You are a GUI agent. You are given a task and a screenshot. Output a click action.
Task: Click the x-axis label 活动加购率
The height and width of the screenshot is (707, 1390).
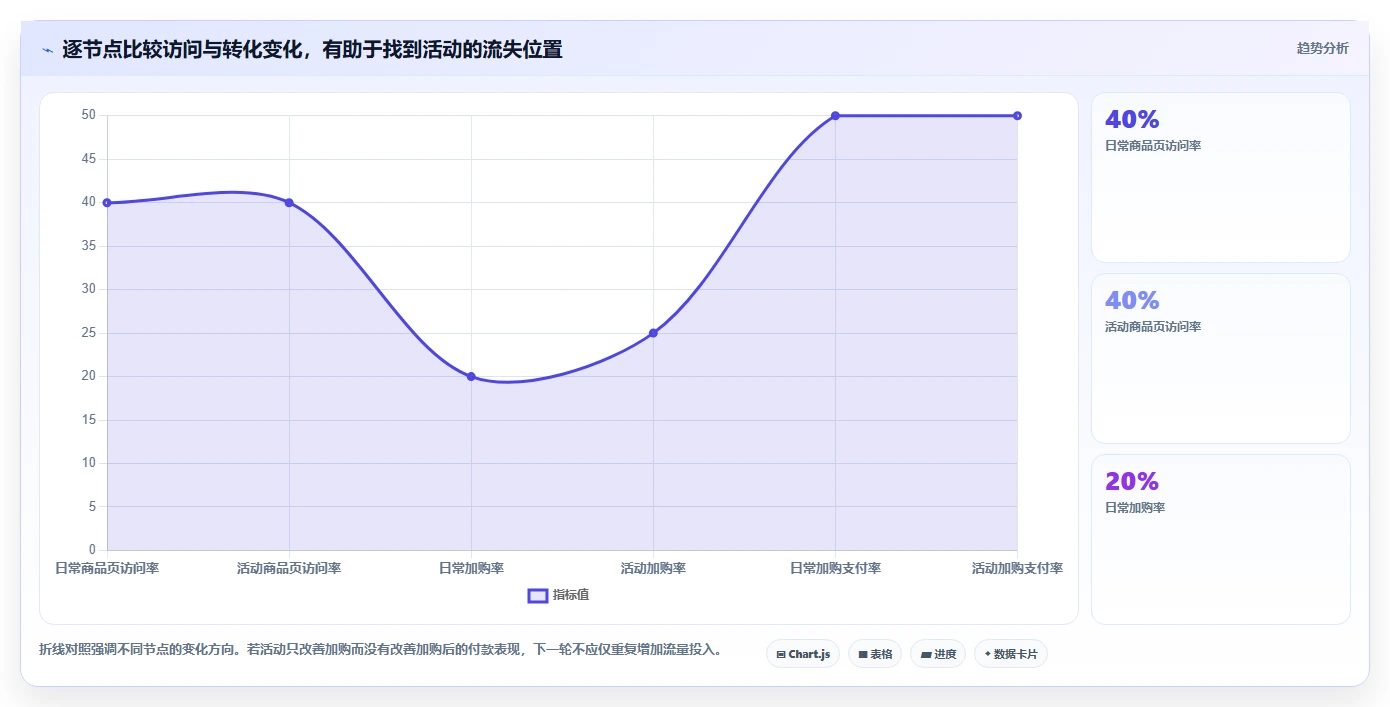click(653, 568)
